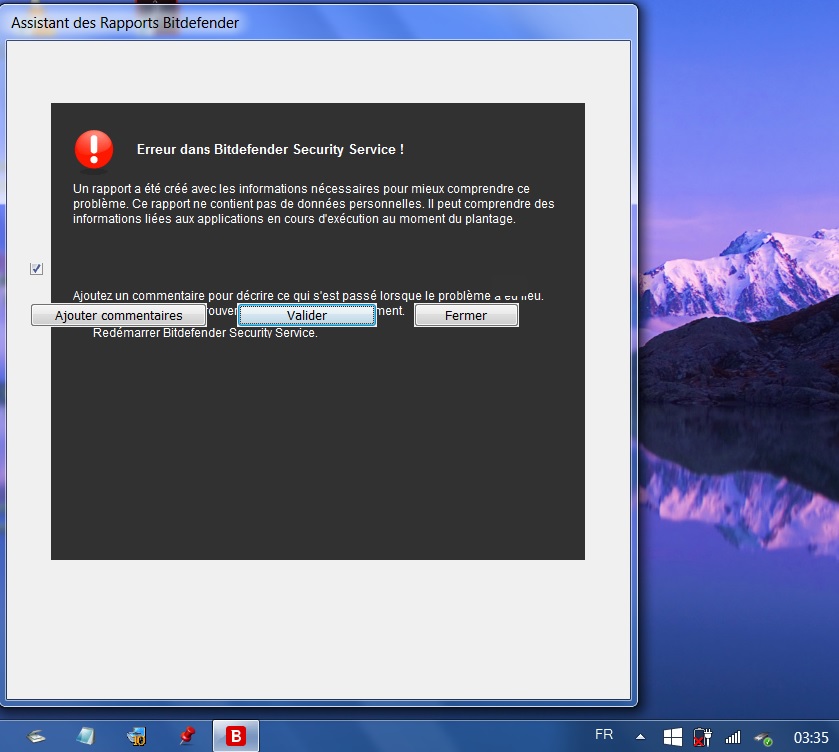Click the text 'Redémarrer Bitdefender Security Service.'
This screenshot has width=839, height=752.
[205, 333]
